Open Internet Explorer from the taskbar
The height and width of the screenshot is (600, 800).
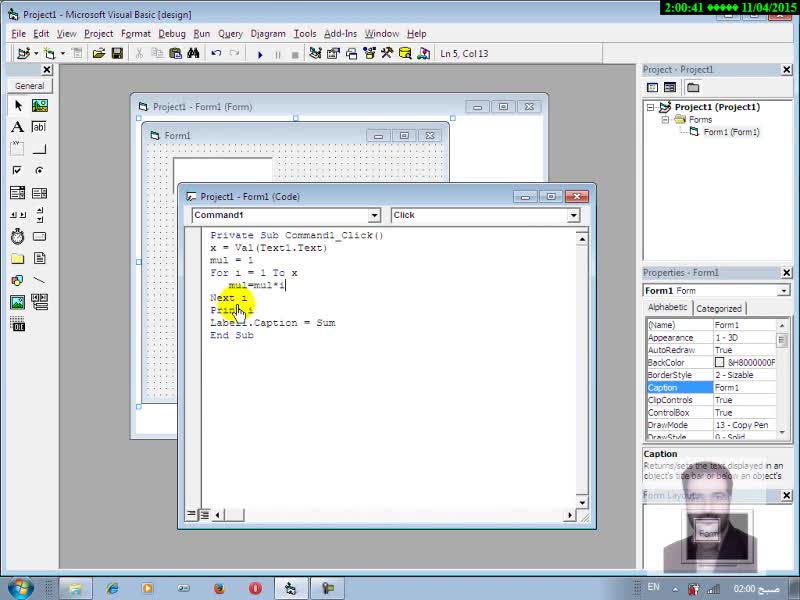tap(112, 588)
